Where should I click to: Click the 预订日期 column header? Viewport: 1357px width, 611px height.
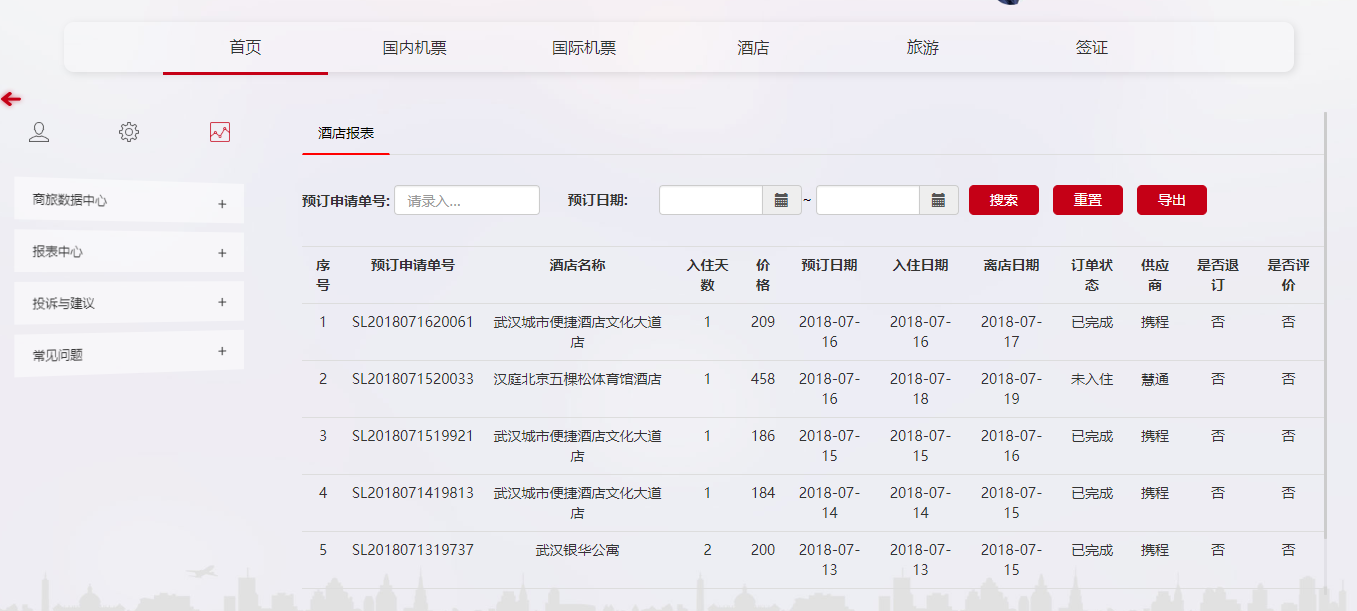(829, 265)
